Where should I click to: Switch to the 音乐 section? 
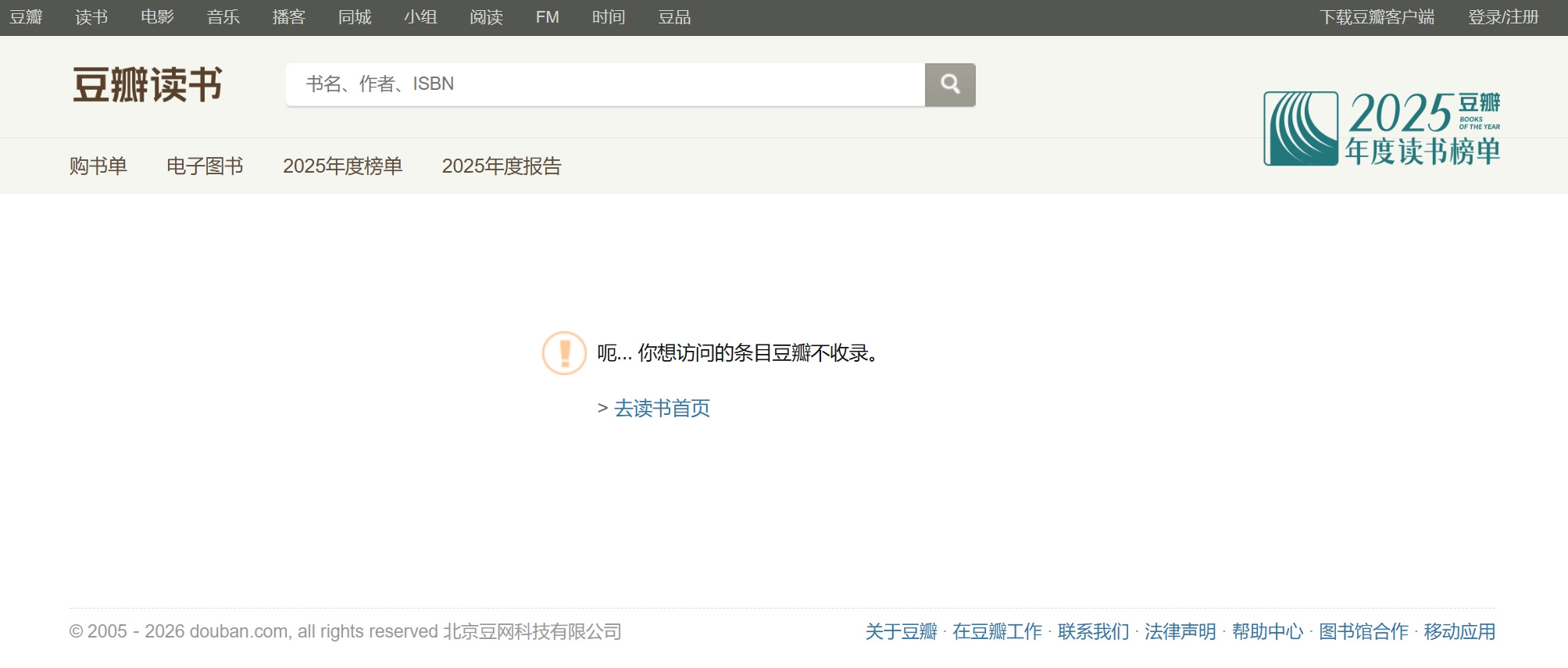click(223, 17)
